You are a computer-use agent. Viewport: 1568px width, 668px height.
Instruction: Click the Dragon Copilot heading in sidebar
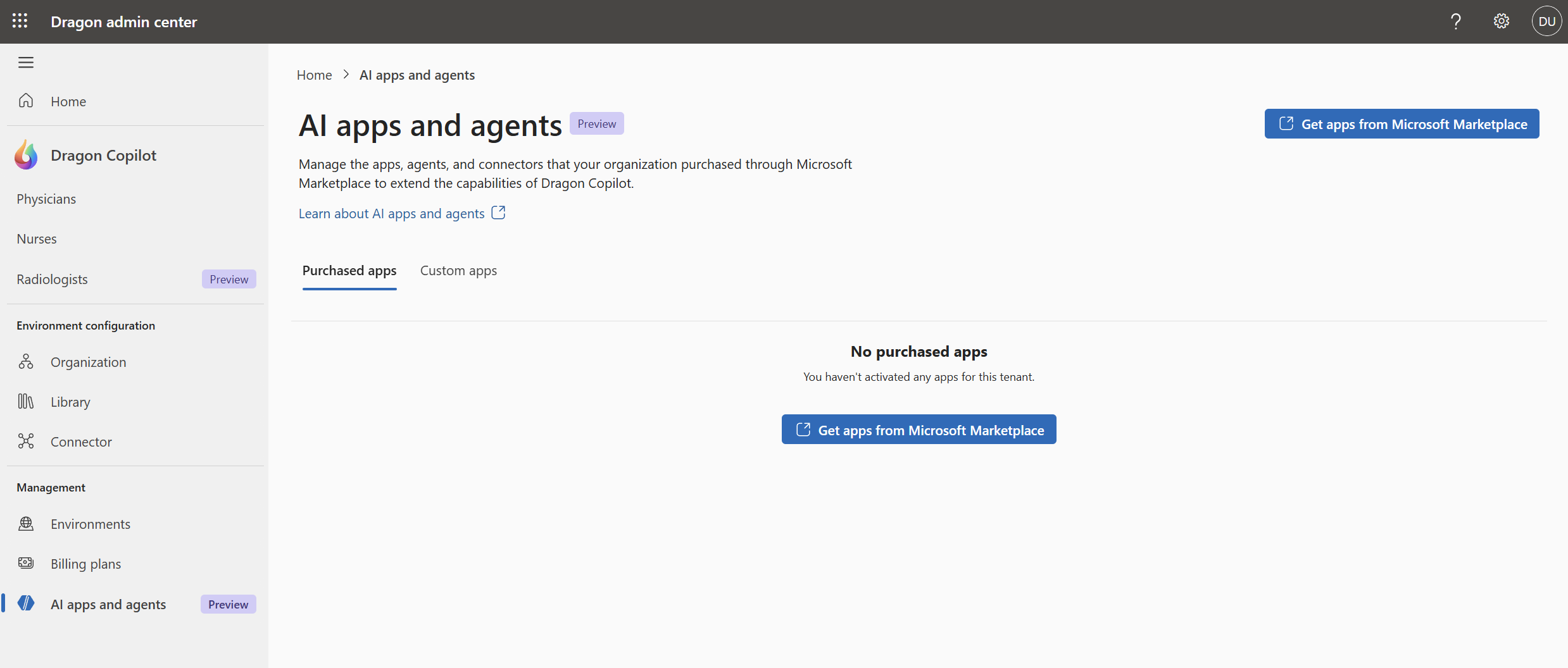click(x=103, y=156)
